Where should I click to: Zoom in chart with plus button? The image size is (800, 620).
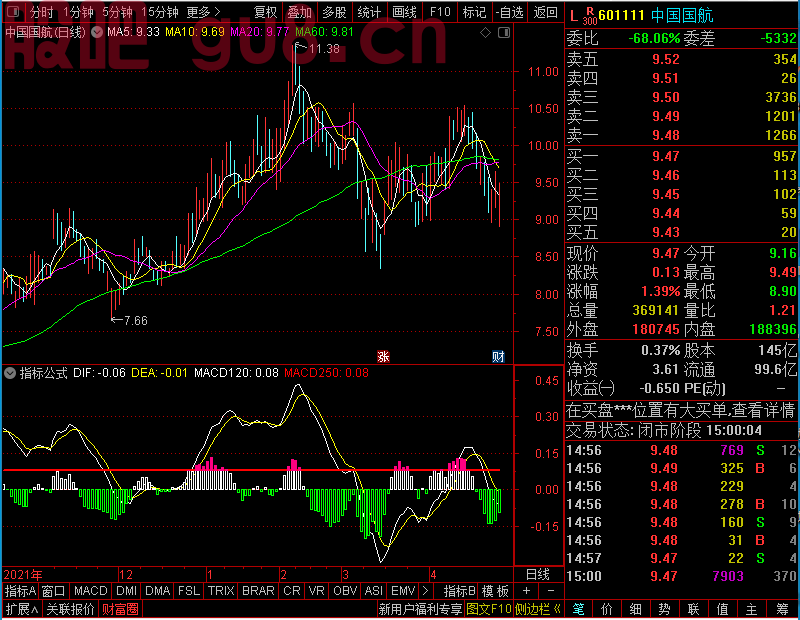tap(527, 591)
